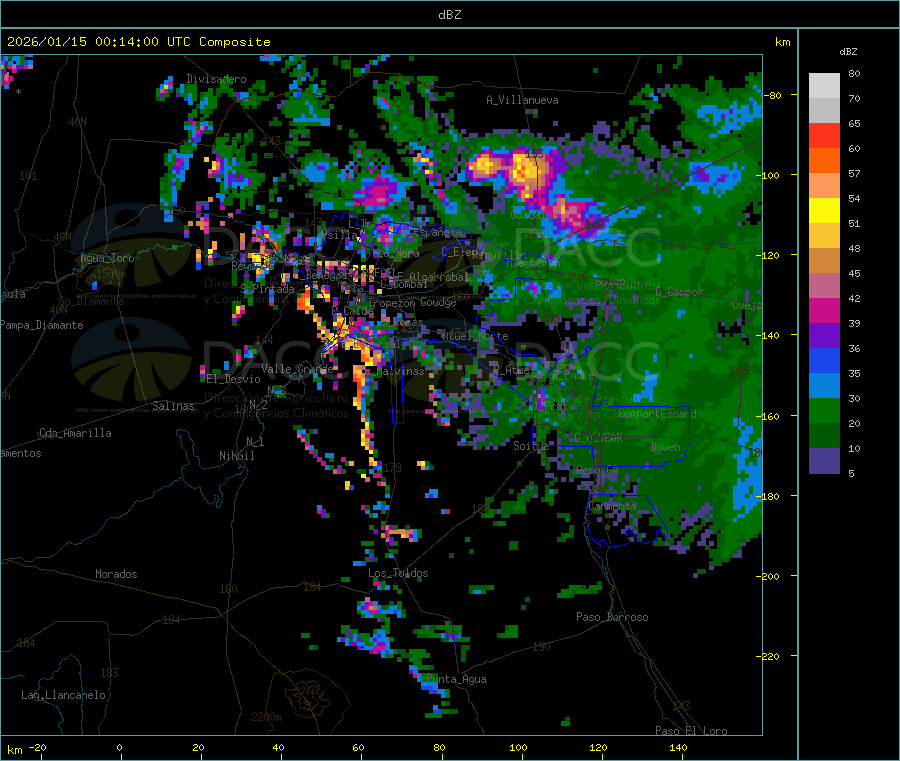Screen dimensions: 900x761
Task: Click the Lag.Llancanelo map label
Action: click(x=63, y=695)
